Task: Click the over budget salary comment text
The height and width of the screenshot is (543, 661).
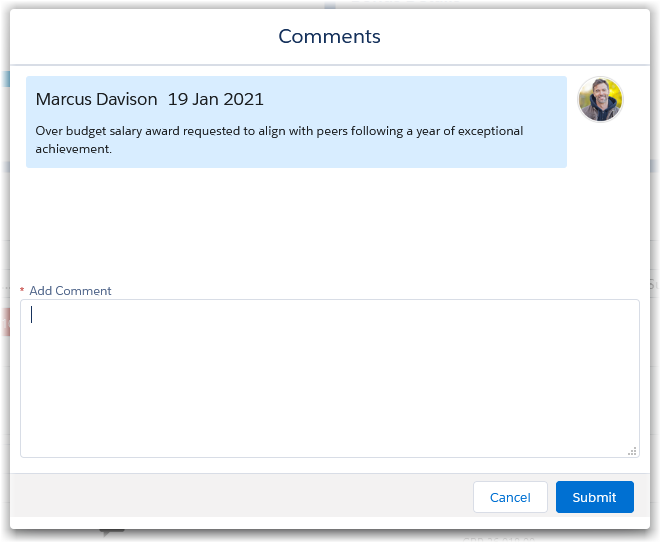Action: [x=279, y=131]
